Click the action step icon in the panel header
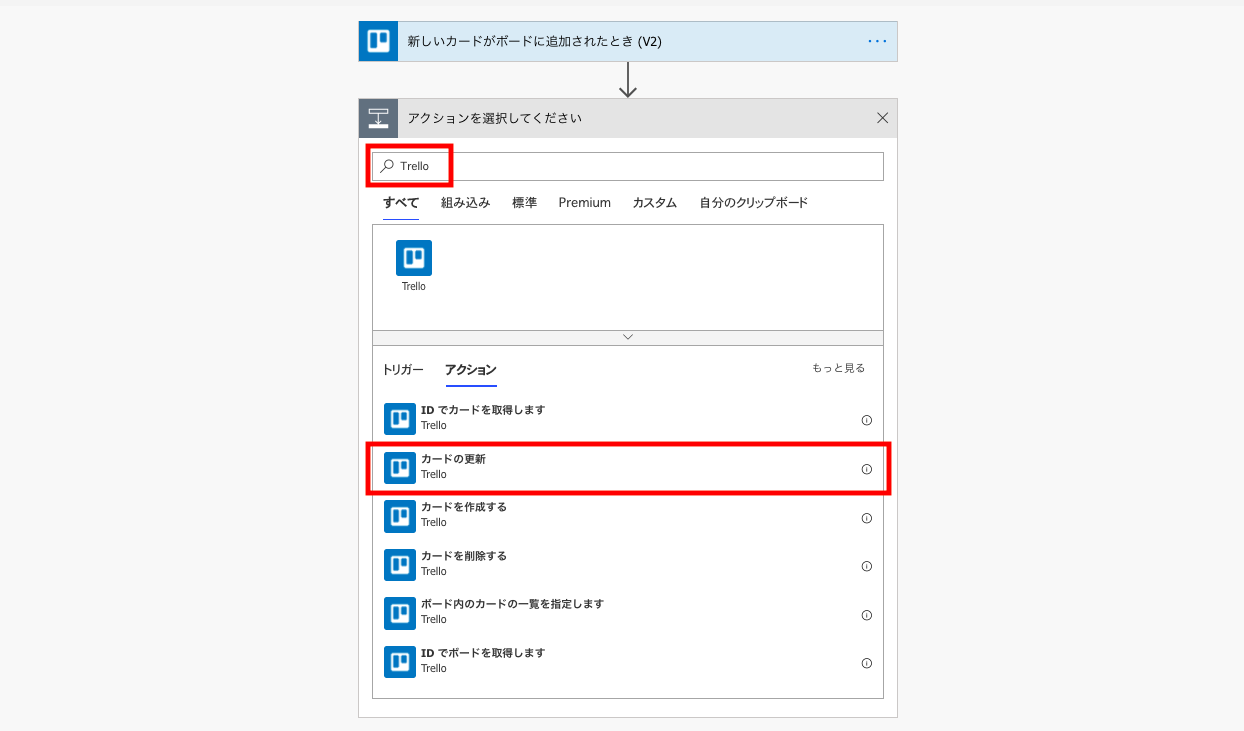This screenshot has width=1244, height=731. [378, 118]
